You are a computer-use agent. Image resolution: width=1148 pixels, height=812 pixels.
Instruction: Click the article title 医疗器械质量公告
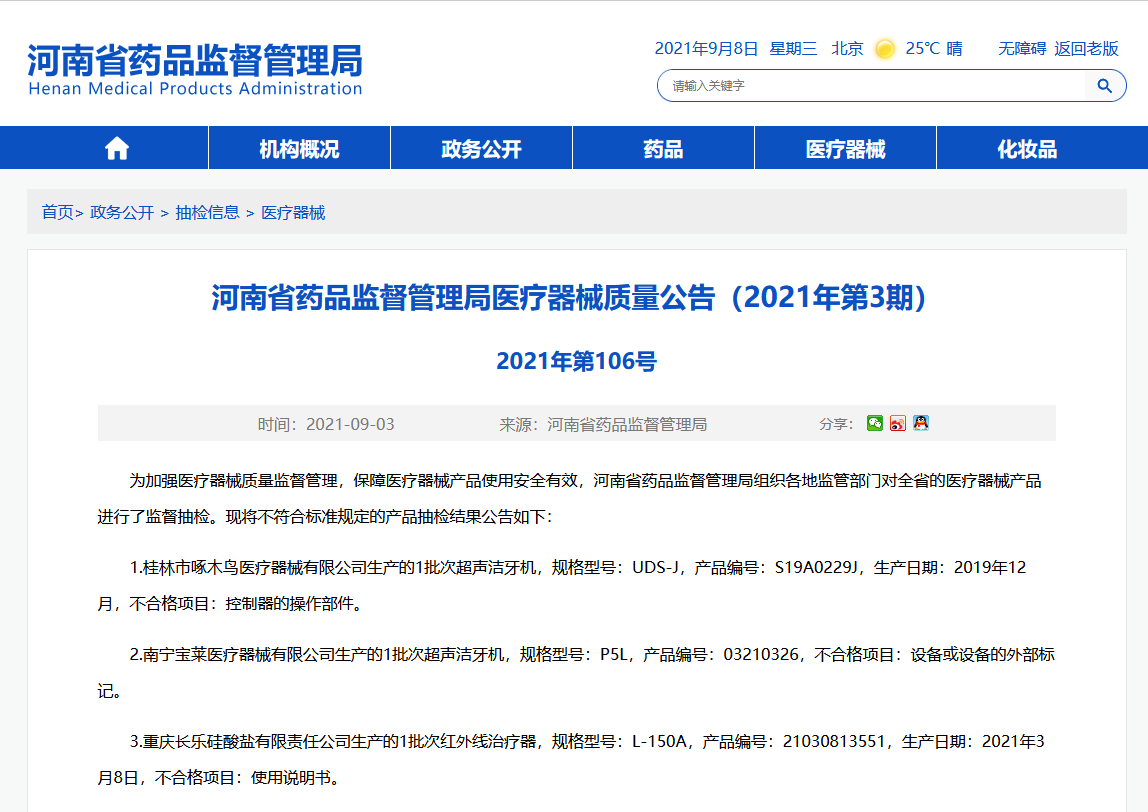569,298
